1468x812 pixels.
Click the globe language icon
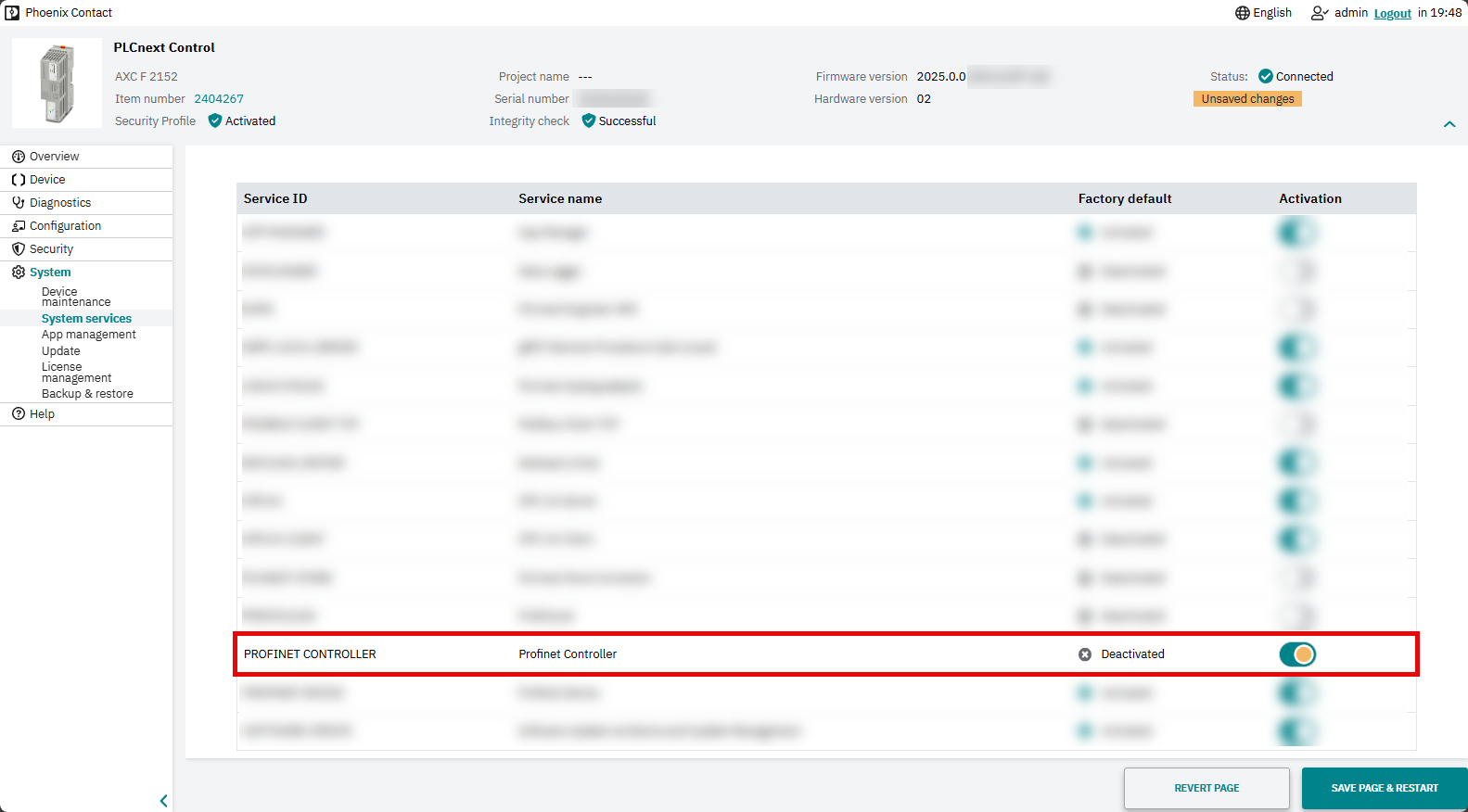(x=1243, y=13)
